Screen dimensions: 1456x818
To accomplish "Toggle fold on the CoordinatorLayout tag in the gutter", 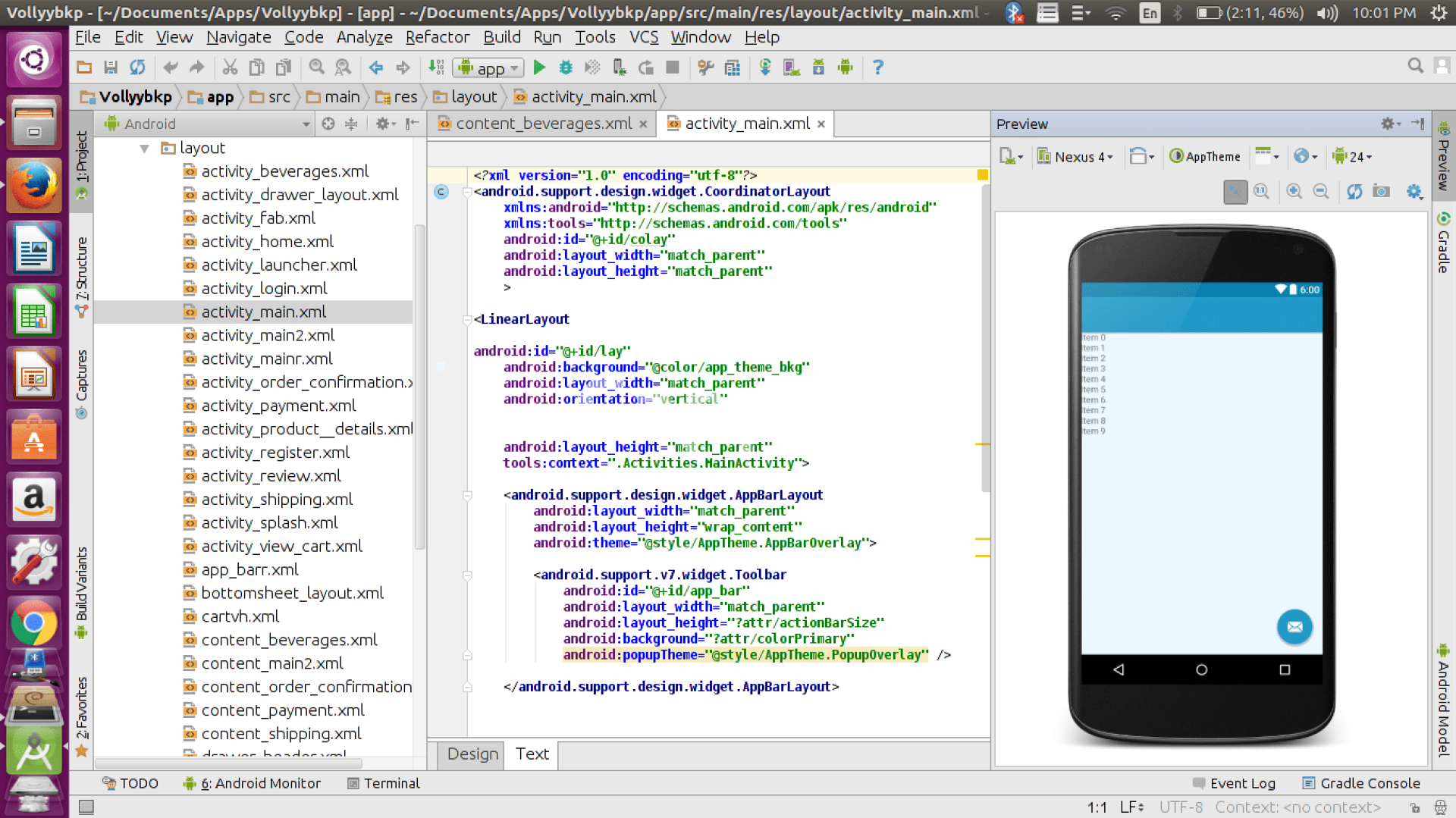I will point(467,192).
